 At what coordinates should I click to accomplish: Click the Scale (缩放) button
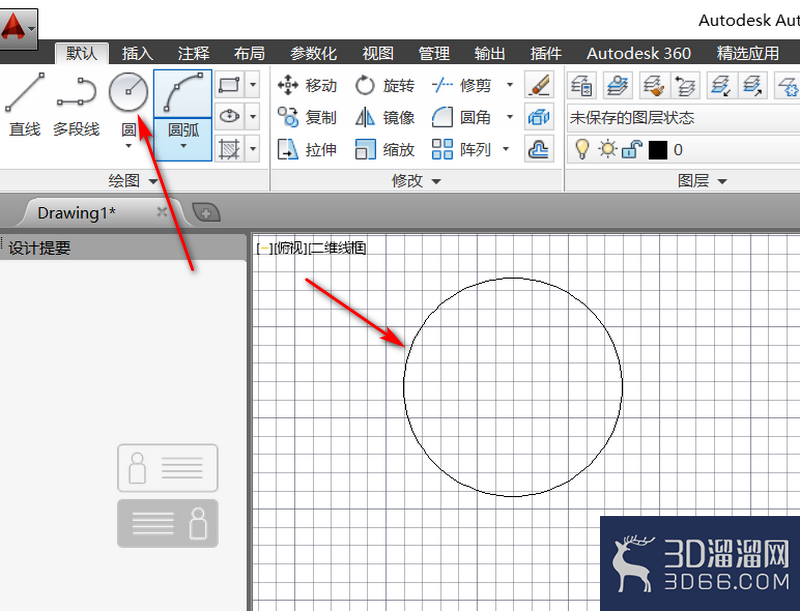click(x=384, y=149)
